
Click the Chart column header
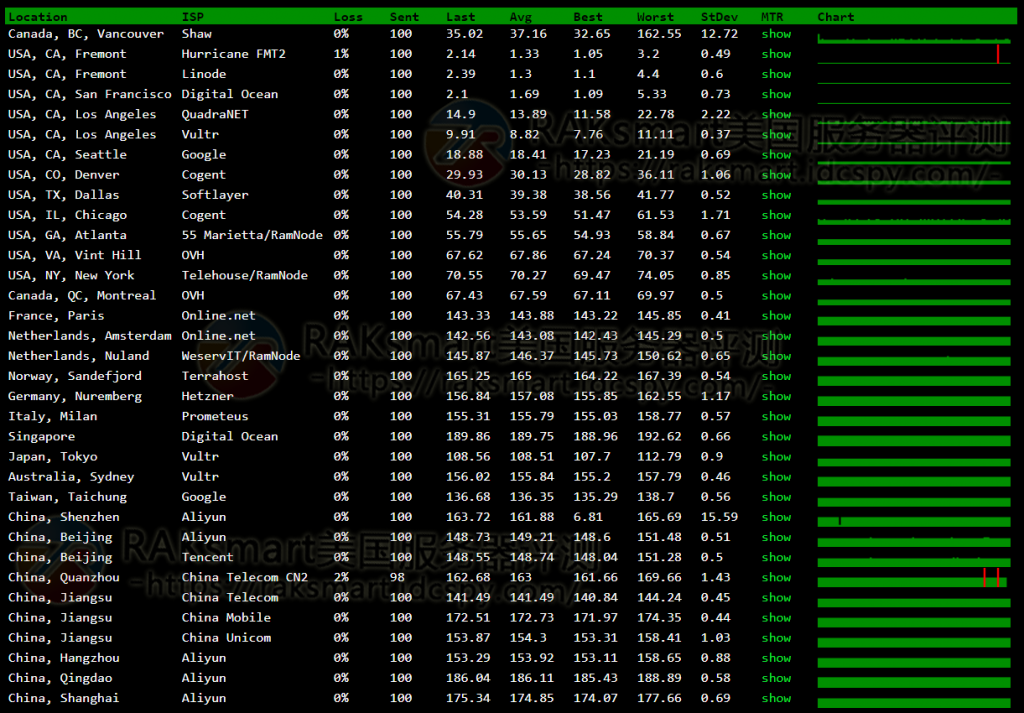pos(835,17)
